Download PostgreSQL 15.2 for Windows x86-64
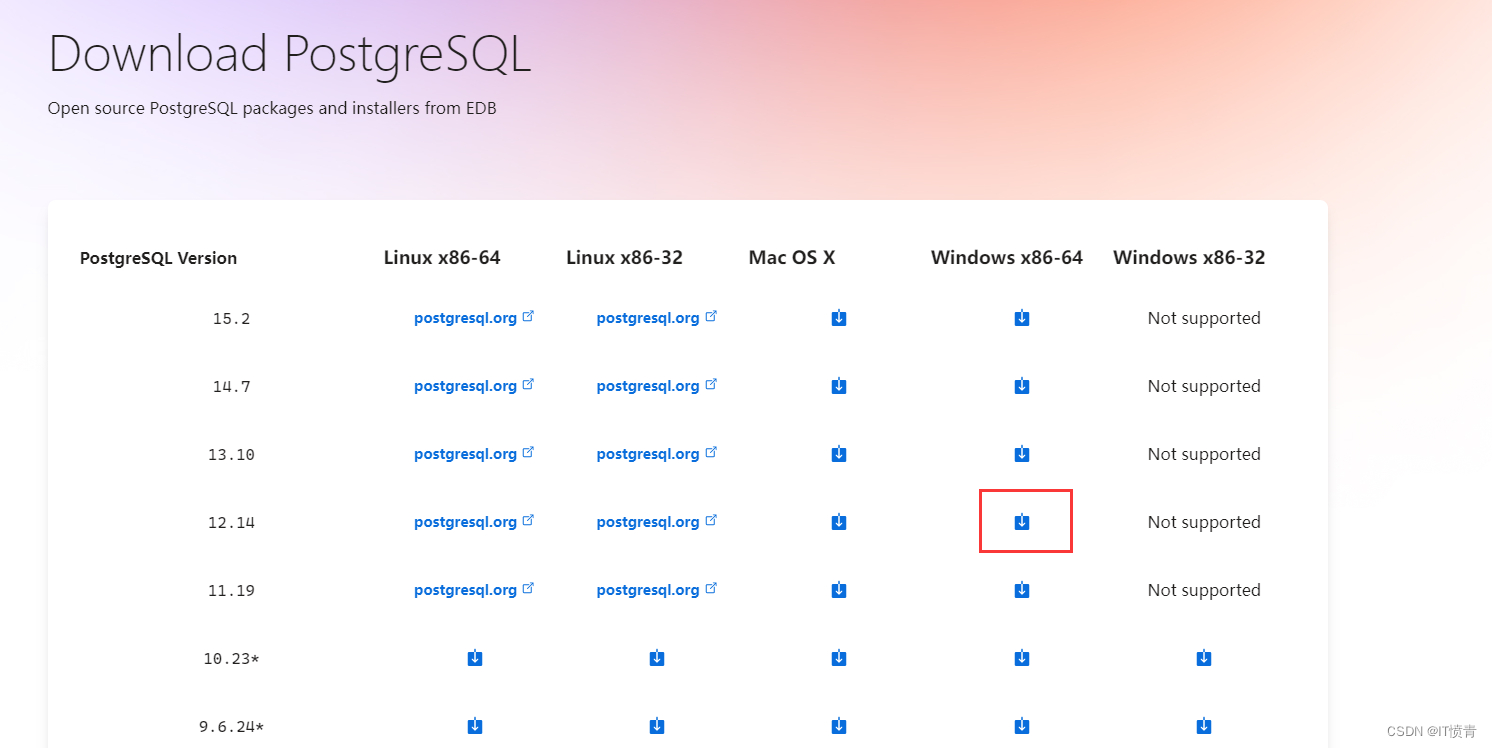The height and width of the screenshot is (748, 1492). (1022, 318)
